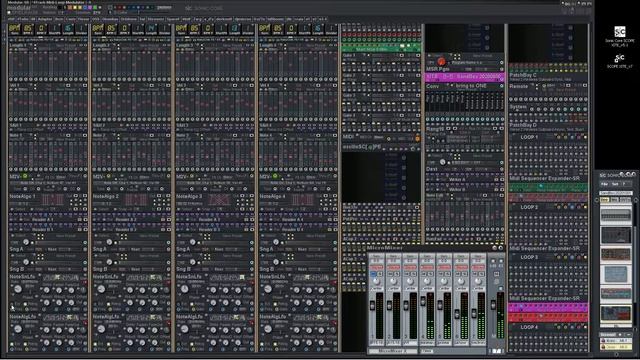The width and height of the screenshot is (640, 360).
Task: Pick orange color swatch in top toolbar
Action: (69, 7)
